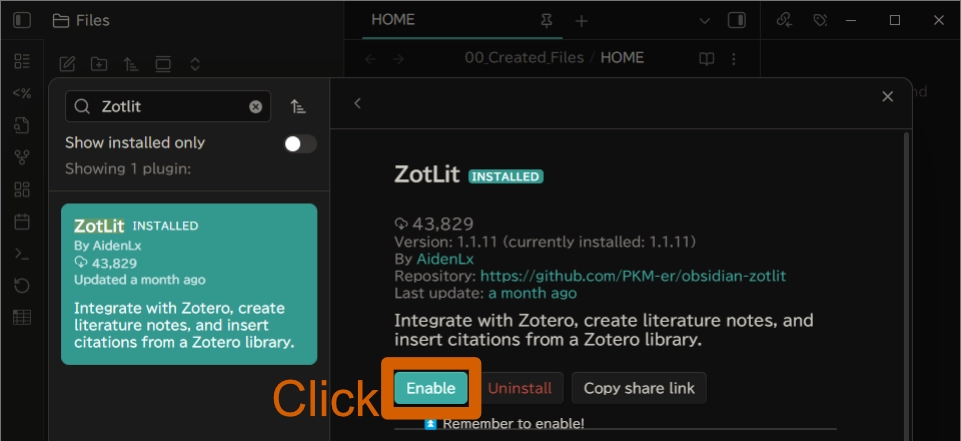The image size is (961, 441).
Task: Open the obsidian-zotlit GitHub repository link
Action: [632, 276]
